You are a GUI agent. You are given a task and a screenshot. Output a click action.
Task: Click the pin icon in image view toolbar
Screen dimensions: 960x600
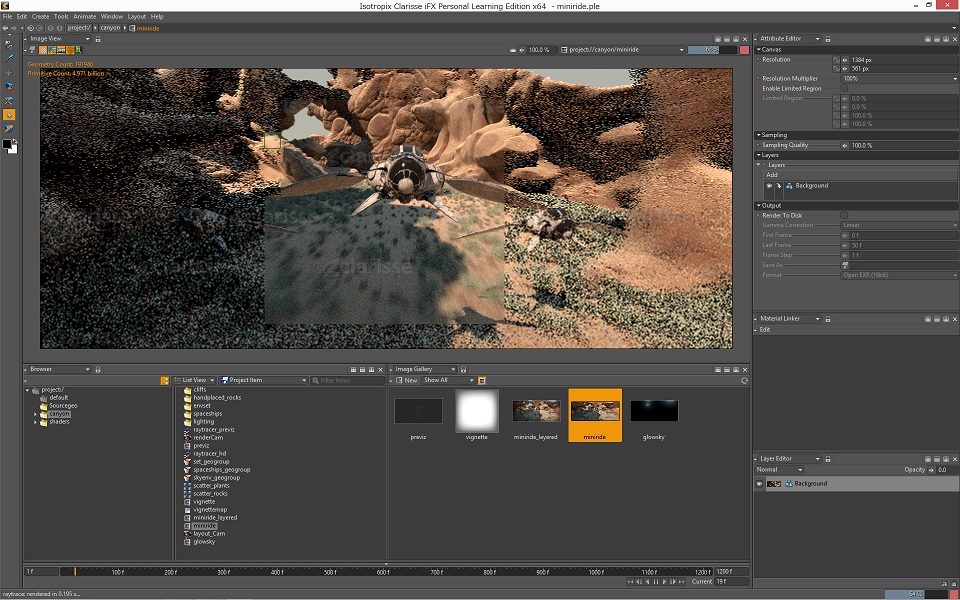point(32,50)
